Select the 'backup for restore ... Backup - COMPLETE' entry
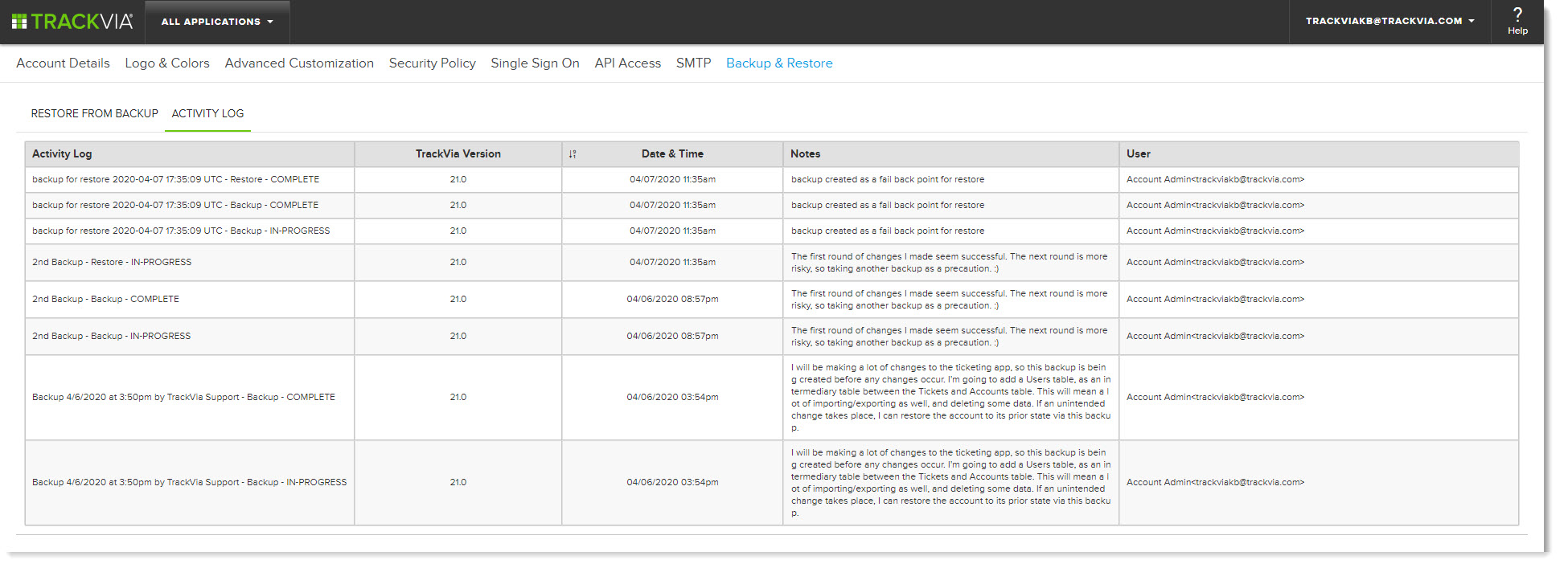This screenshot has width=1568, height=564. click(175, 206)
